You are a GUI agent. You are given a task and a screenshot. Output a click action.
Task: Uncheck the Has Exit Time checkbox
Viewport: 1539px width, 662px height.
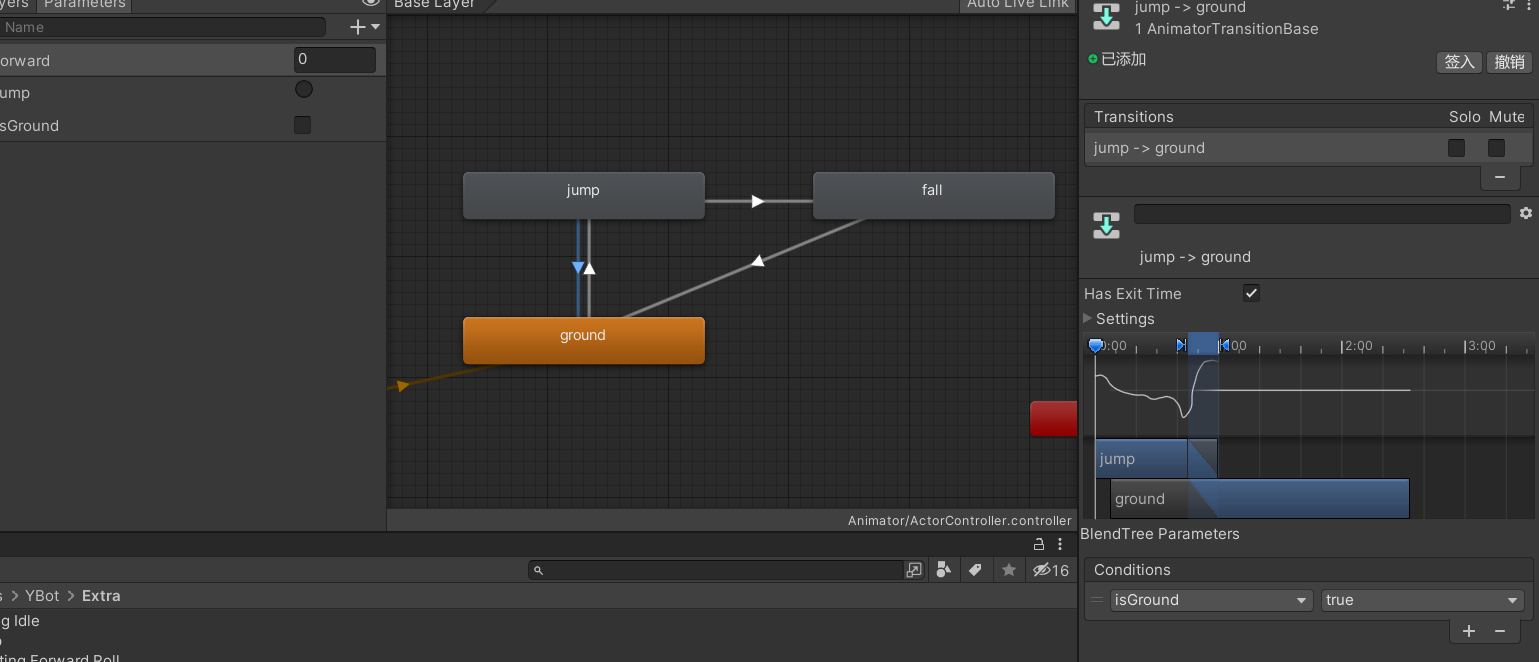1251,293
